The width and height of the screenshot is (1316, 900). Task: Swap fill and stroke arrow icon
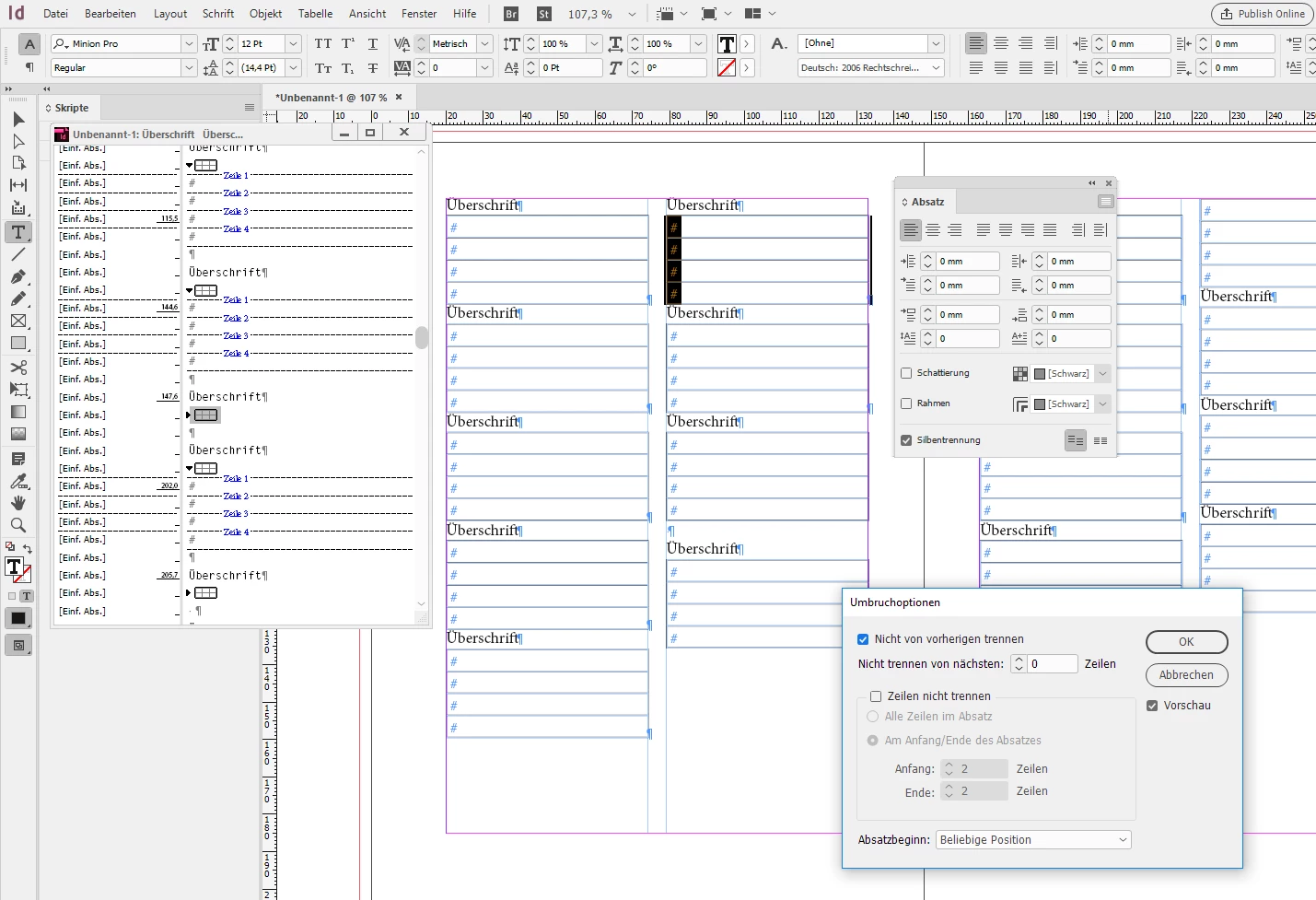tap(27, 548)
